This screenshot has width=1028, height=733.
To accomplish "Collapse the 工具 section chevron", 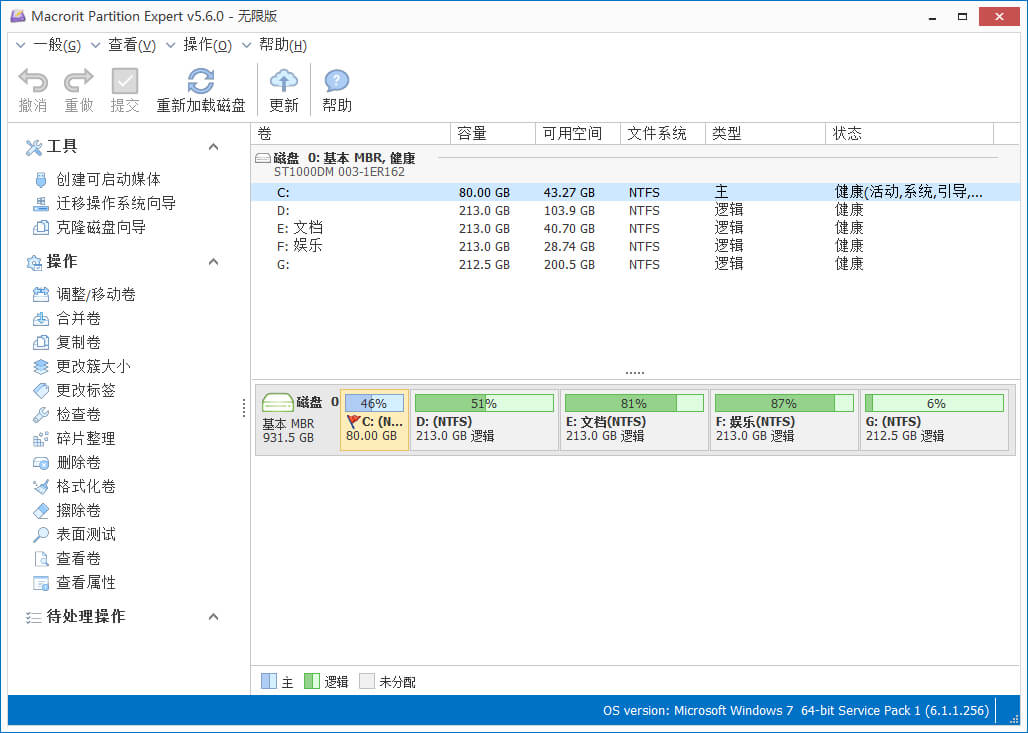I will [x=213, y=147].
